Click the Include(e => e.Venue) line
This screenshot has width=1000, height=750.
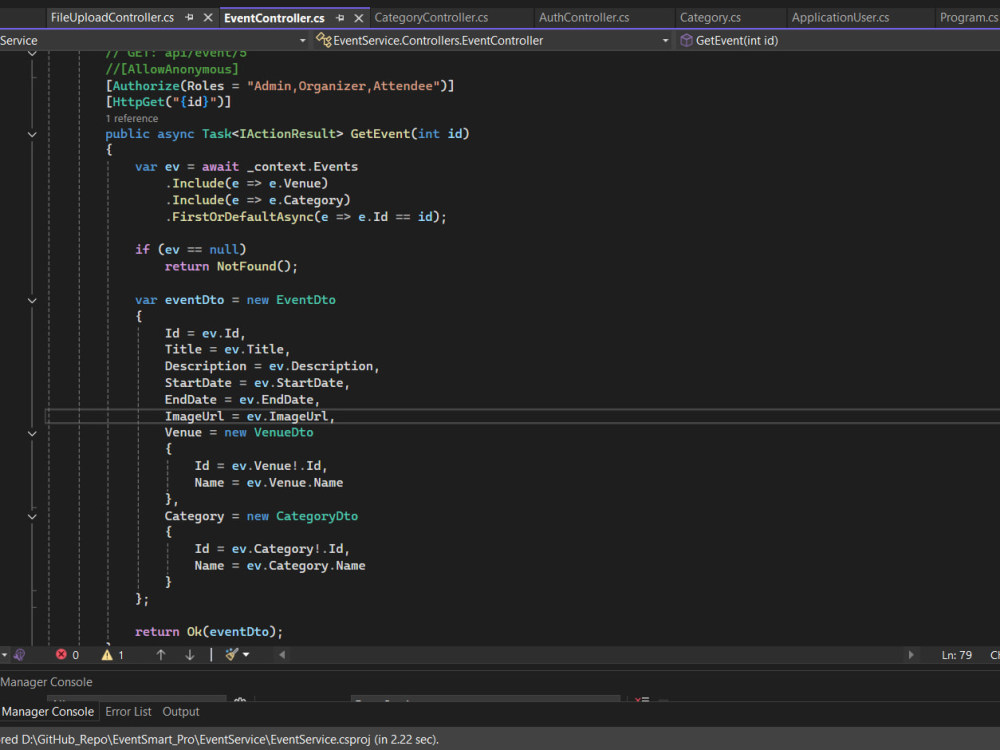point(247,184)
